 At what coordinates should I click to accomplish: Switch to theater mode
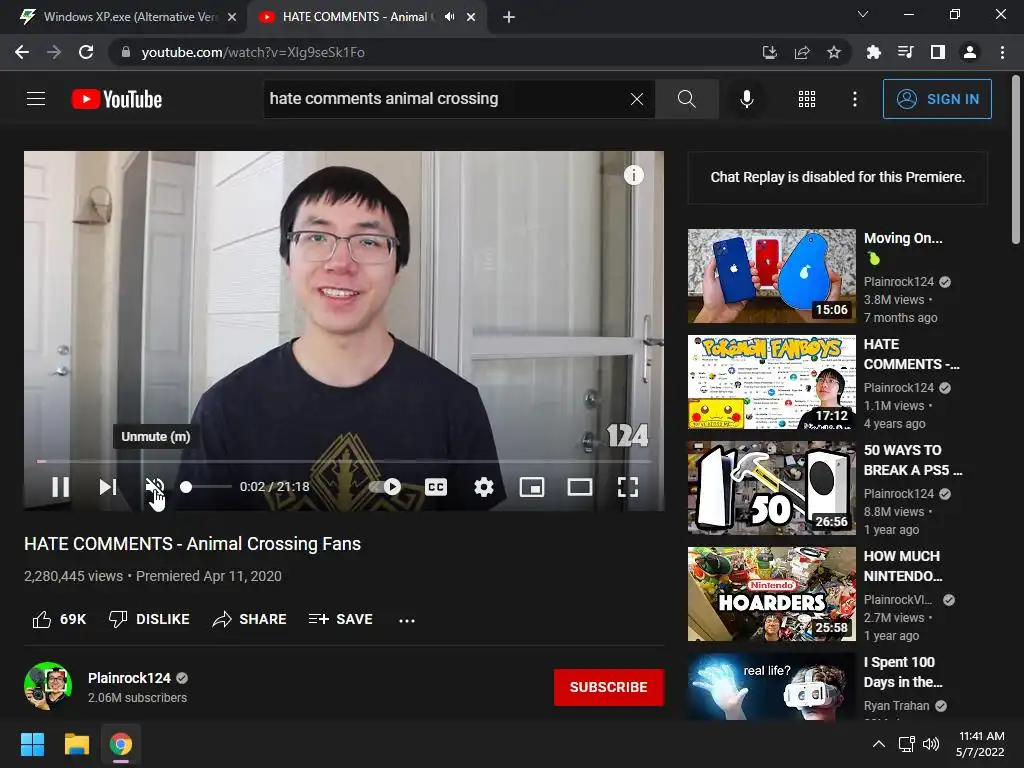pos(579,487)
